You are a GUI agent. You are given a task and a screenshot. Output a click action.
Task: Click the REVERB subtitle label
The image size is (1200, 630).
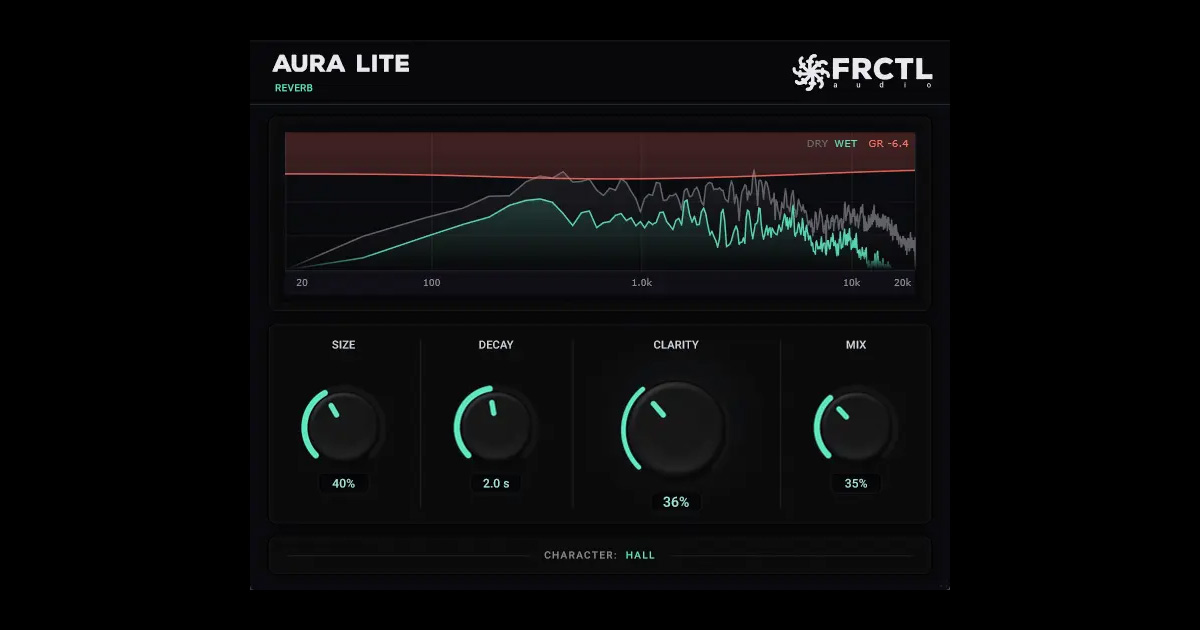coord(294,88)
